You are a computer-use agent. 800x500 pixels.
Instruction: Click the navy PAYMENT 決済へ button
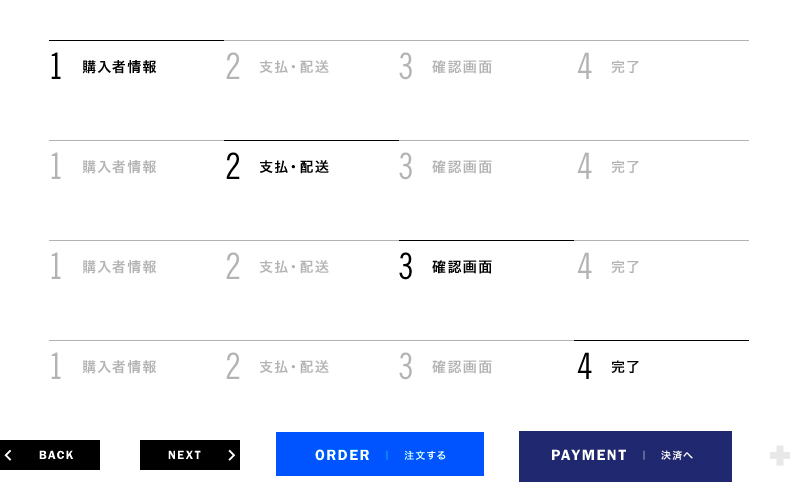coord(625,456)
